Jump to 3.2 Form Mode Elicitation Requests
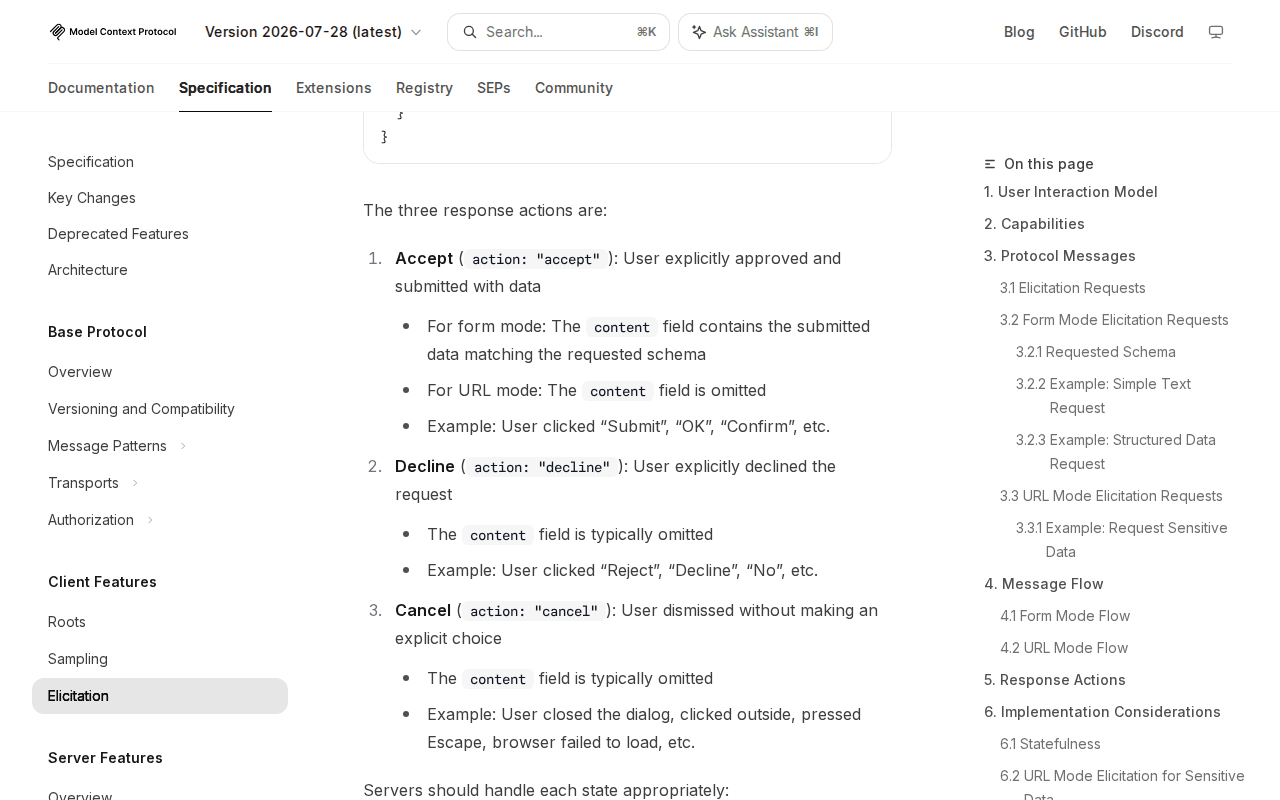This screenshot has height=800, width=1280. 1114,320
